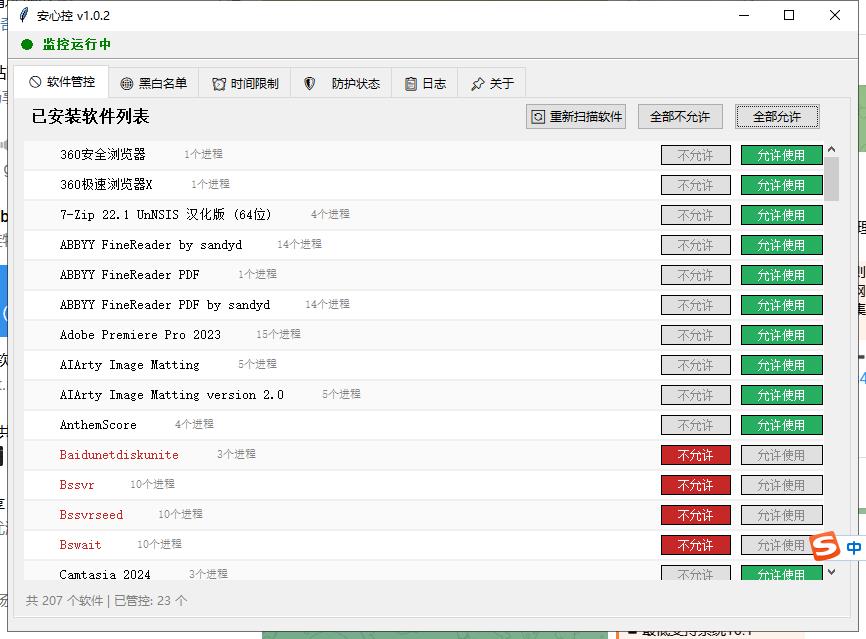The image size is (866, 639).
Task: Click the Sogou input method S icon
Action: pos(825,546)
